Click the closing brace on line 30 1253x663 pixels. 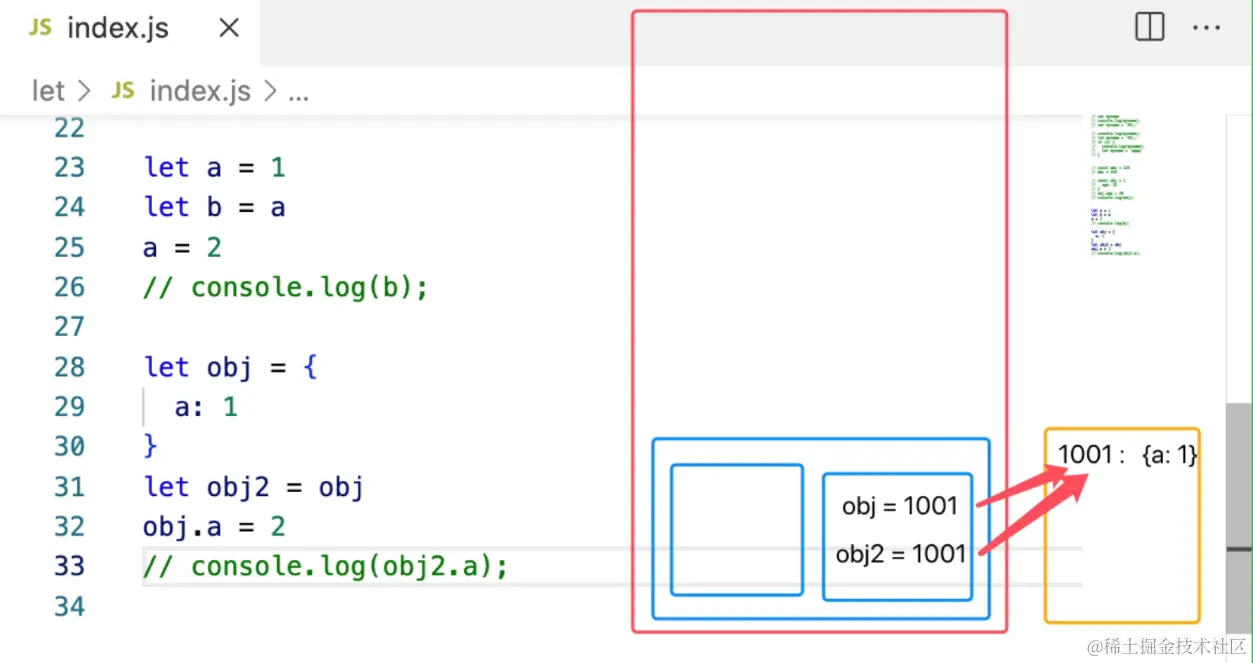(151, 446)
